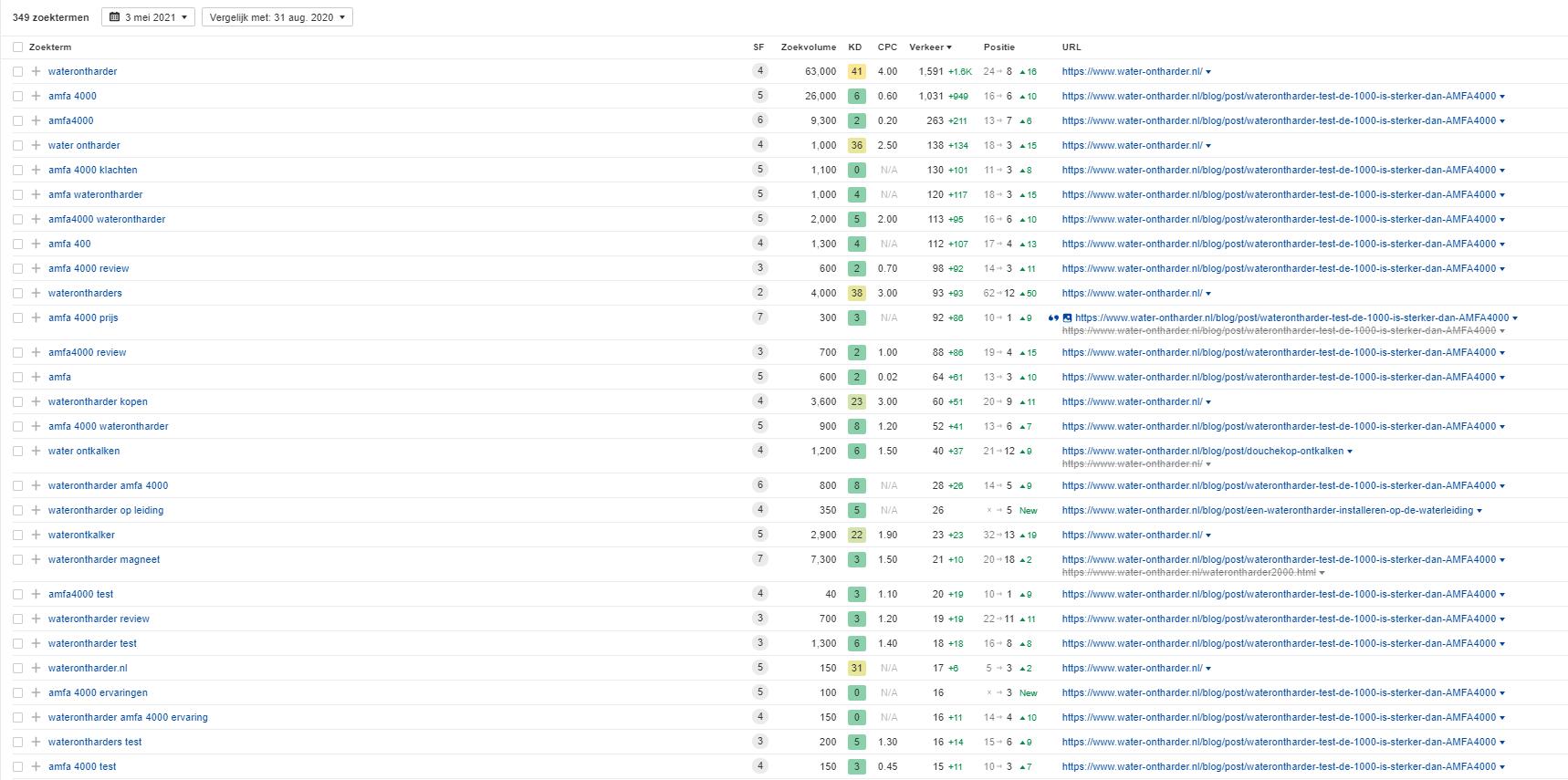Click the plus icon next to 'amfa 4000 klachten'
Screen dimensions: 1568x780
(x=36, y=170)
